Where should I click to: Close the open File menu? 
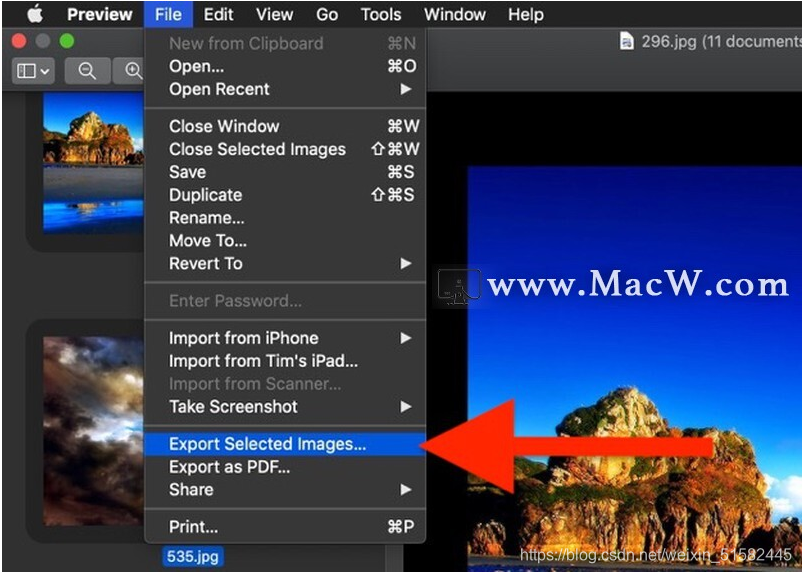click(168, 14)
